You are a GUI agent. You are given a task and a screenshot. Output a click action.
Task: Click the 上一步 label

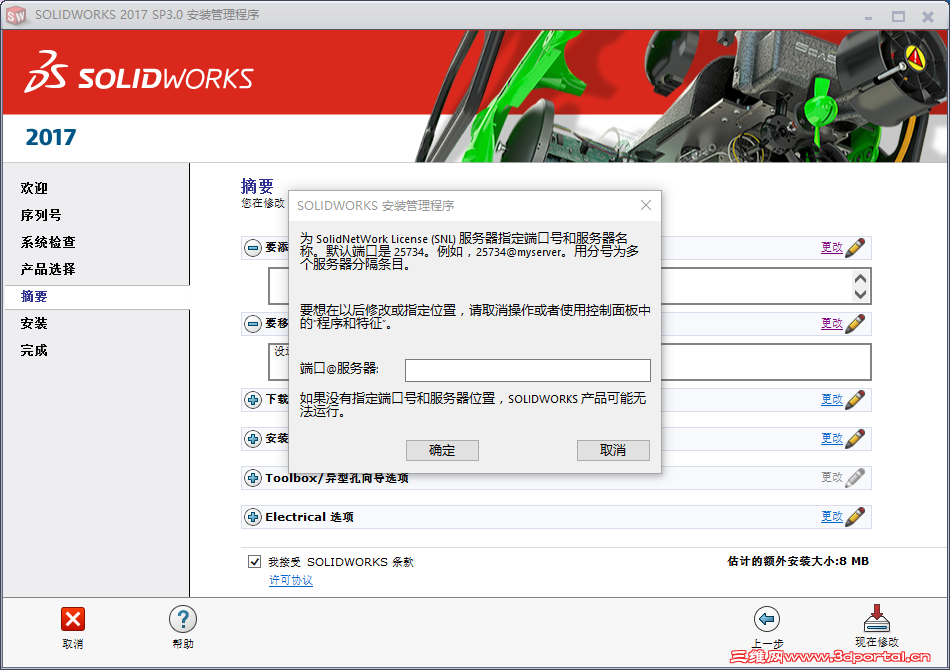pyautogui.click(x=768, y=643)
